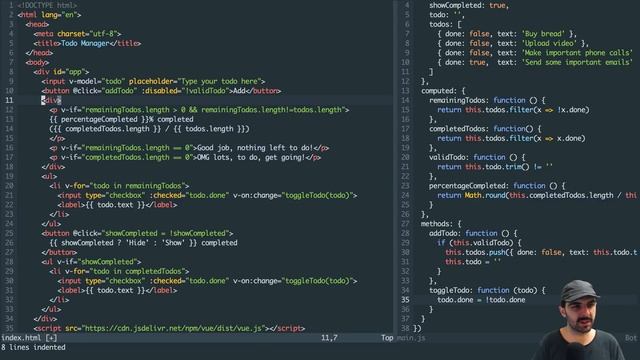Click the 'return Math.round(' line
The image size is (640, 360).
537,196
